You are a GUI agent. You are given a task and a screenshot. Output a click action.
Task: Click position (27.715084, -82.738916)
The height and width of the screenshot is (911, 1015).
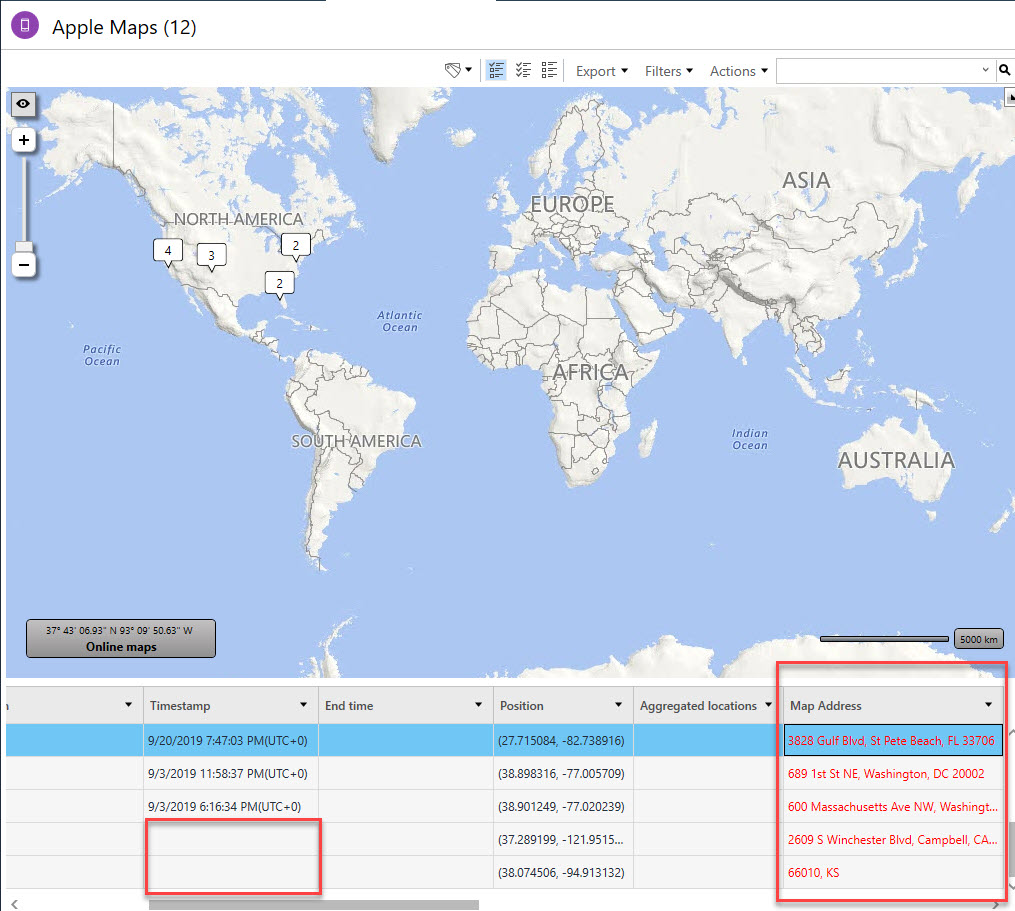coord(561,741)
